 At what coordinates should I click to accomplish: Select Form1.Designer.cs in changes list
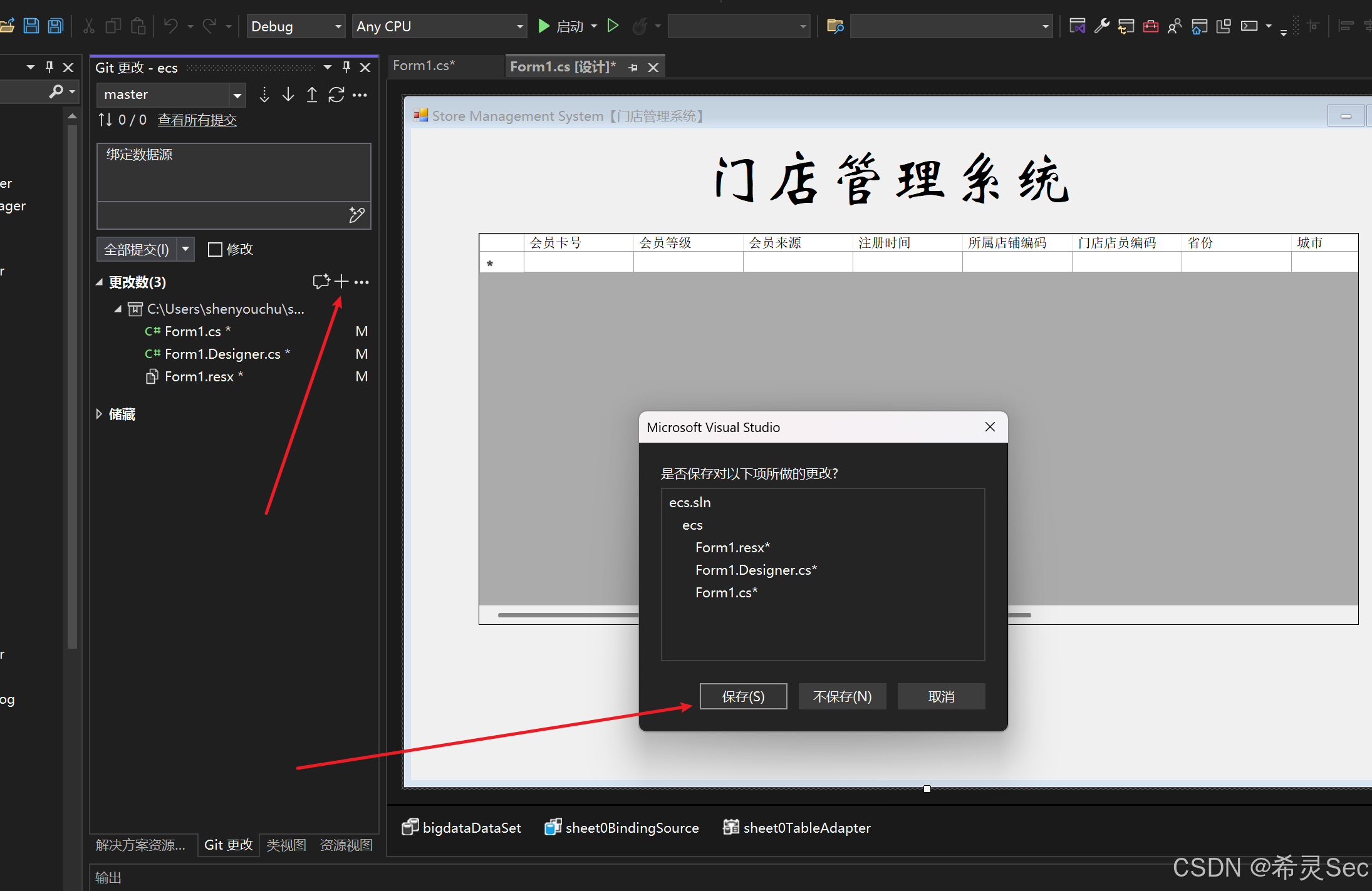tap(222, 354)
